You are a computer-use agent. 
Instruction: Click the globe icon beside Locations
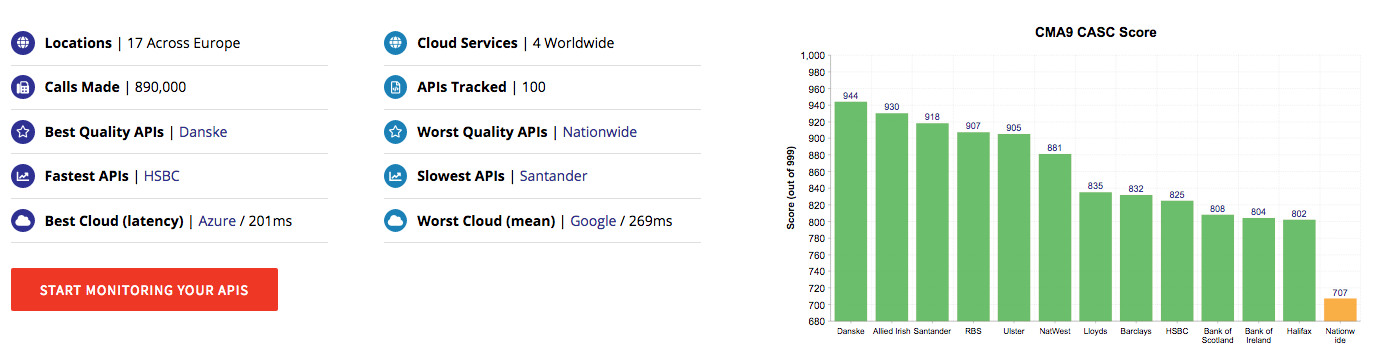(x=23, y=43)
